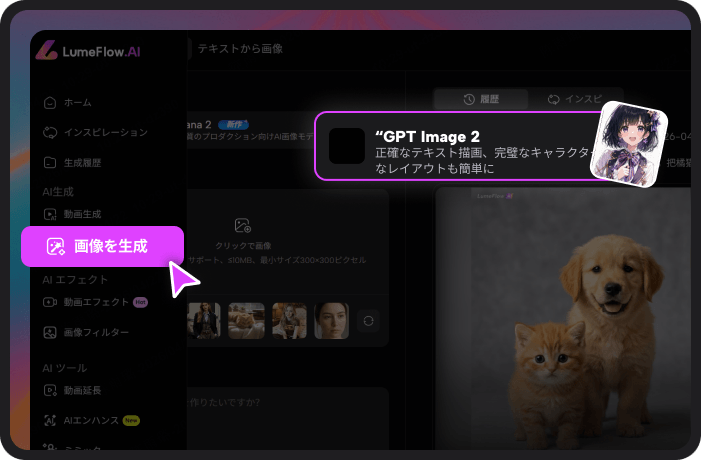Click the camera icon beside 動画エフェクト

(x=50, y=302)
